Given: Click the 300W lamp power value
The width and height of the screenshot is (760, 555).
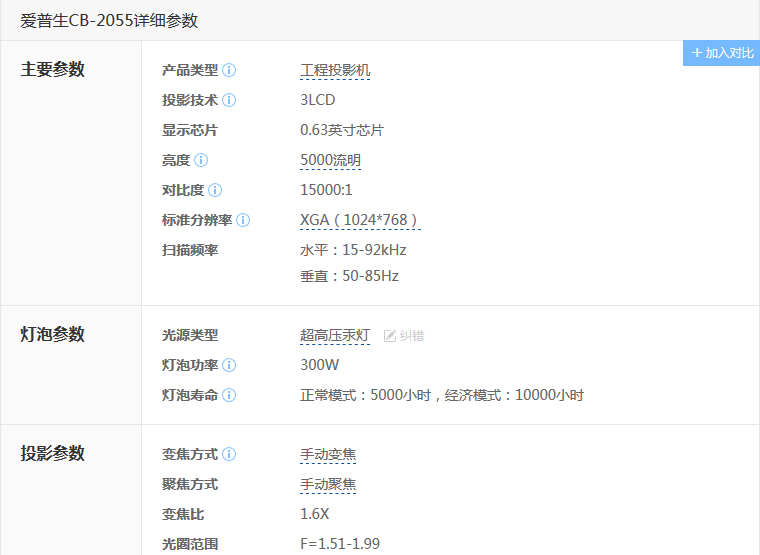Looking at the screenshot, I should 319,365.
